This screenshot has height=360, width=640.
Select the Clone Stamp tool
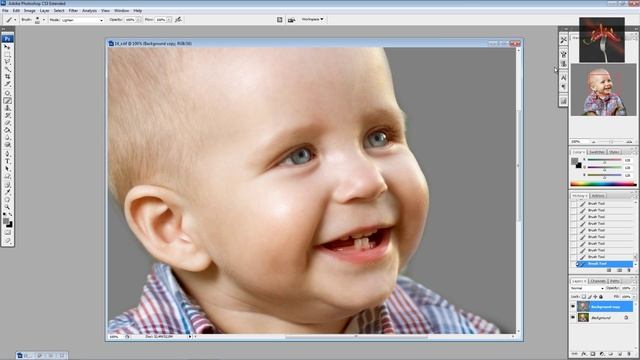pos(7,108)
